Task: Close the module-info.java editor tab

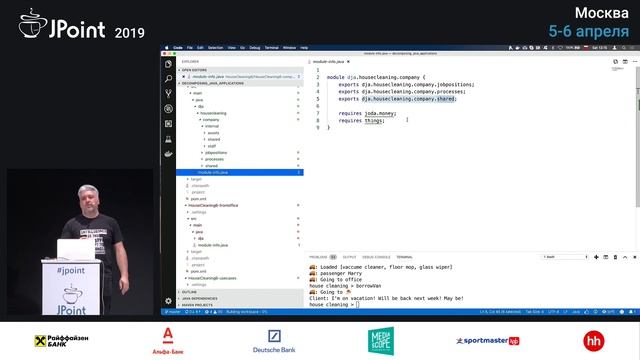Action: (x=348, y=62)
